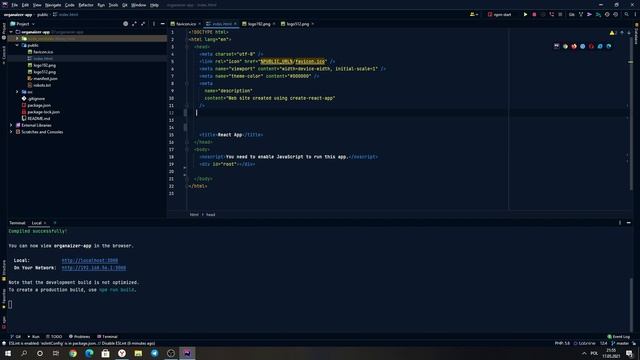Open page in Opera browser icon
This screenshot has height=360, width=640.
coord(591,46)
